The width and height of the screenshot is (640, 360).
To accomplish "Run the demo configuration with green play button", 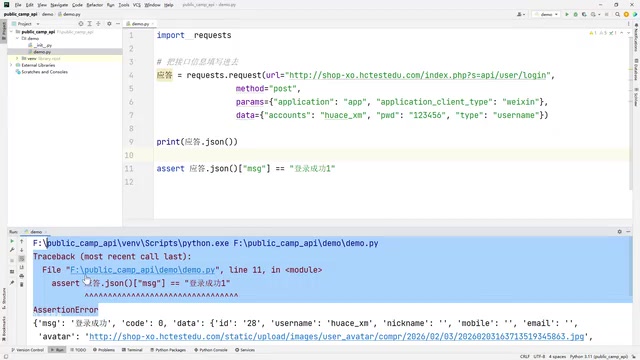I will 567,14.
